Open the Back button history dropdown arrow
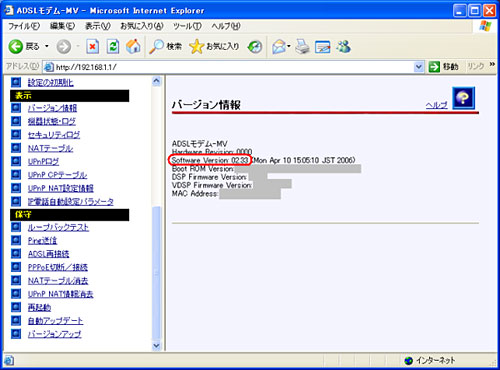The height and width of the screenshot is (370, 500). (47, 47)
